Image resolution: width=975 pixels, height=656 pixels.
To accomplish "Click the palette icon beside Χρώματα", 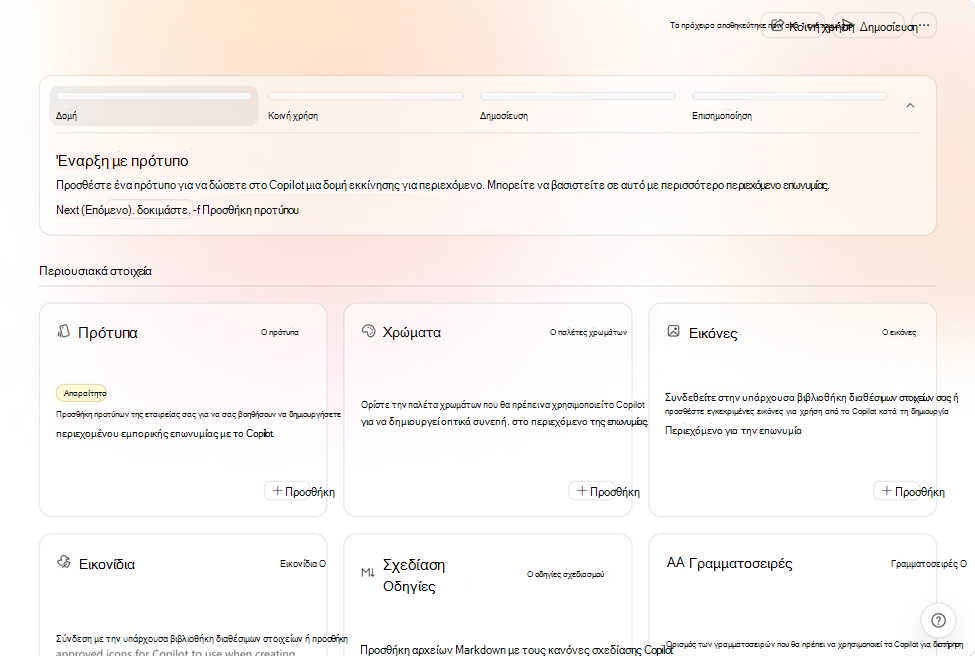I will click(368, 331).
